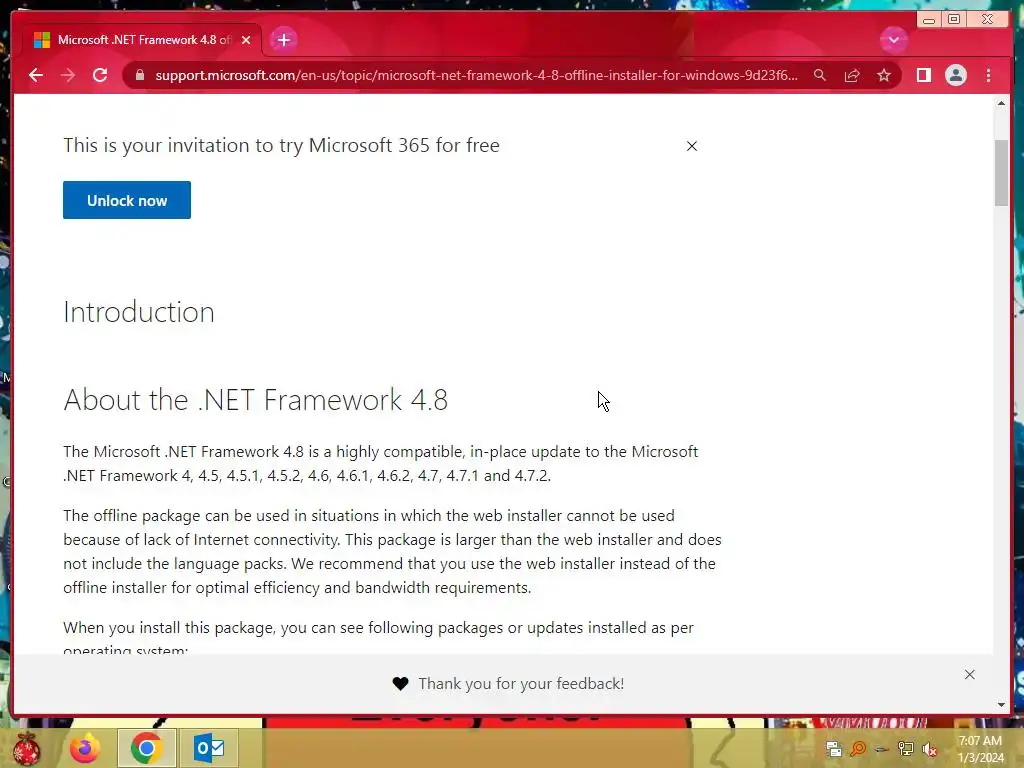1024x768 pixels.
Task: Click the address bar URL
Action: 476,75
